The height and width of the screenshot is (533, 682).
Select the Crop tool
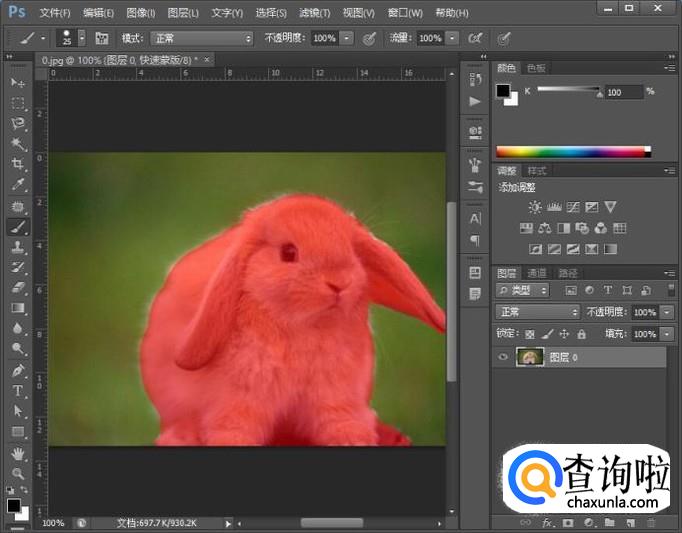[x=18, y=164]
